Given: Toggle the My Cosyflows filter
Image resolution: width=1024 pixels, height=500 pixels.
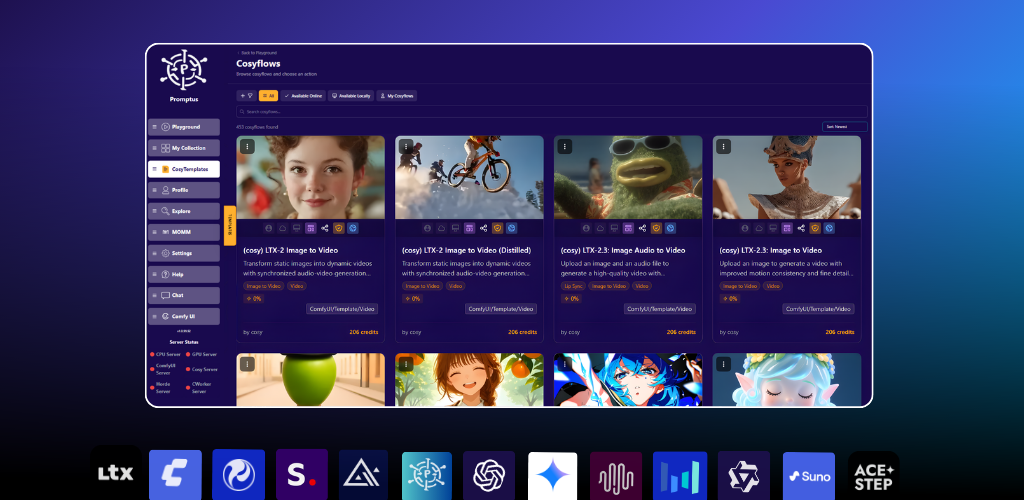Looking at the screenshot, I should pyautogui.click(x=396, y=95).
